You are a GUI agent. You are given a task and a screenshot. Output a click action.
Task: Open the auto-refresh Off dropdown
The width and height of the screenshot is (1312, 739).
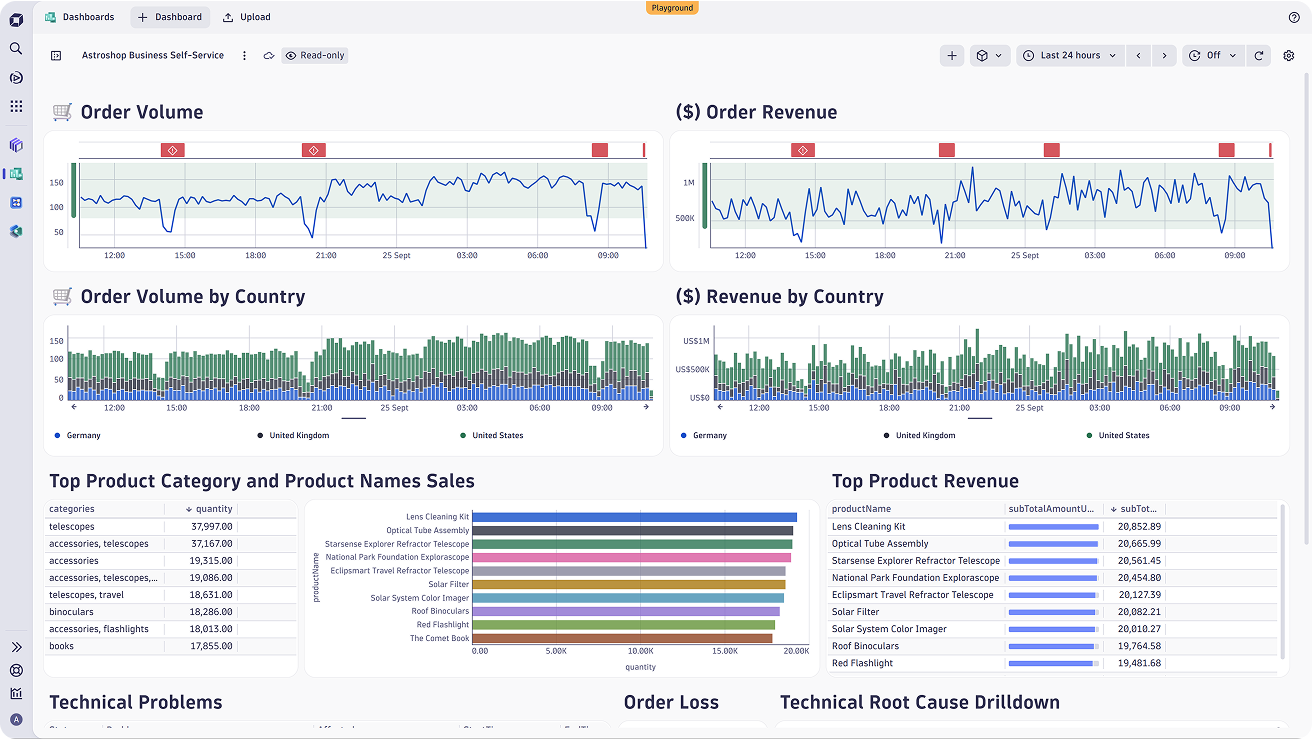tap(1213, 56)
